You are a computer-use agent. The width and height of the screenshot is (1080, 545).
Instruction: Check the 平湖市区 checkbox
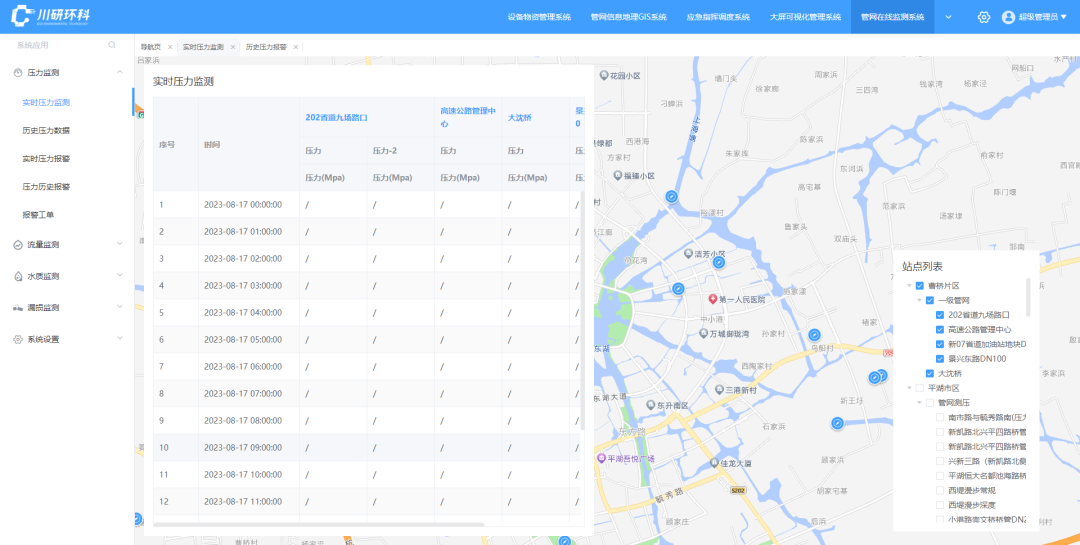[919, 388]
